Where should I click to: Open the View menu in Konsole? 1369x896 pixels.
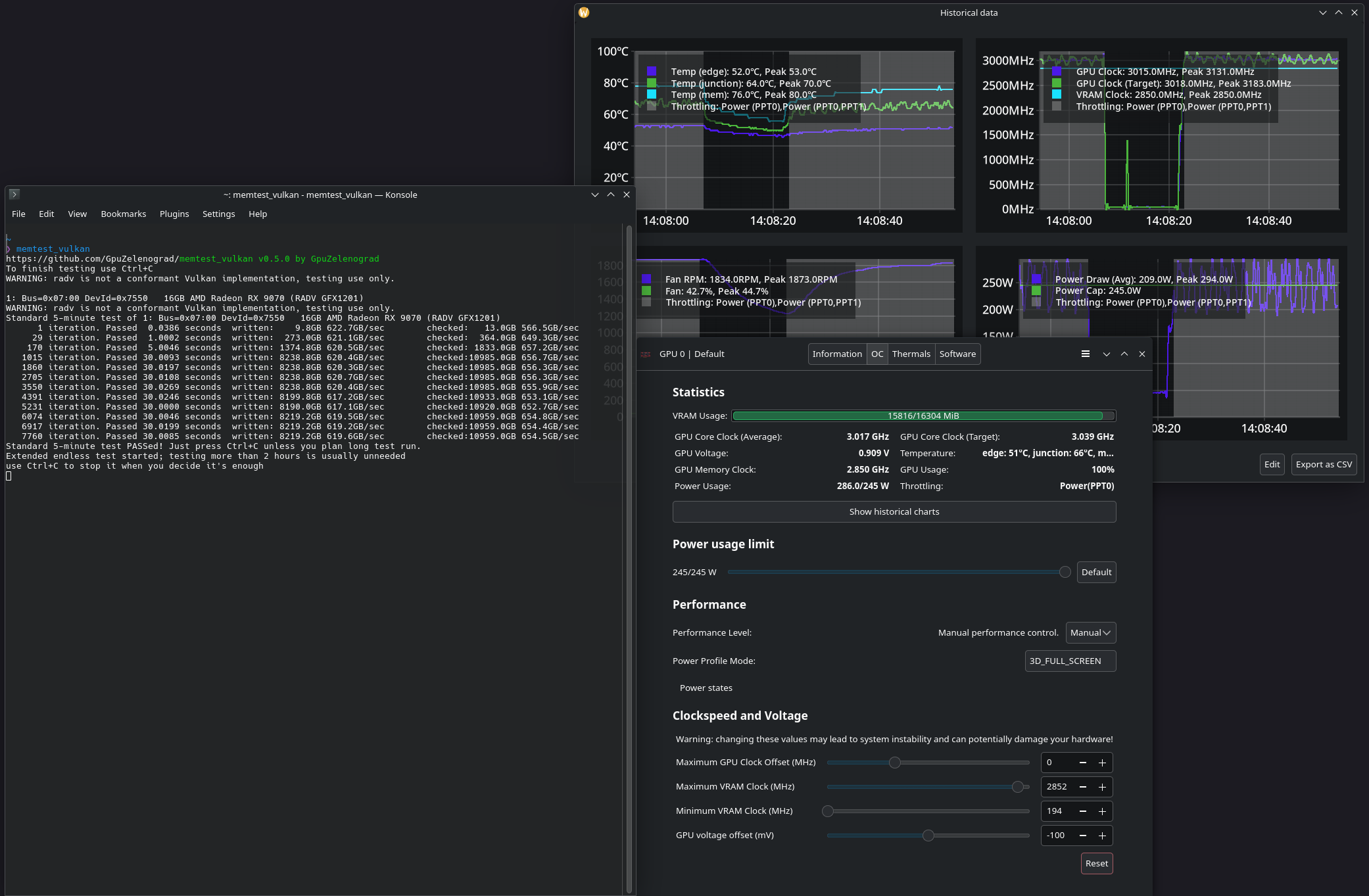click(x=77, y=214)
